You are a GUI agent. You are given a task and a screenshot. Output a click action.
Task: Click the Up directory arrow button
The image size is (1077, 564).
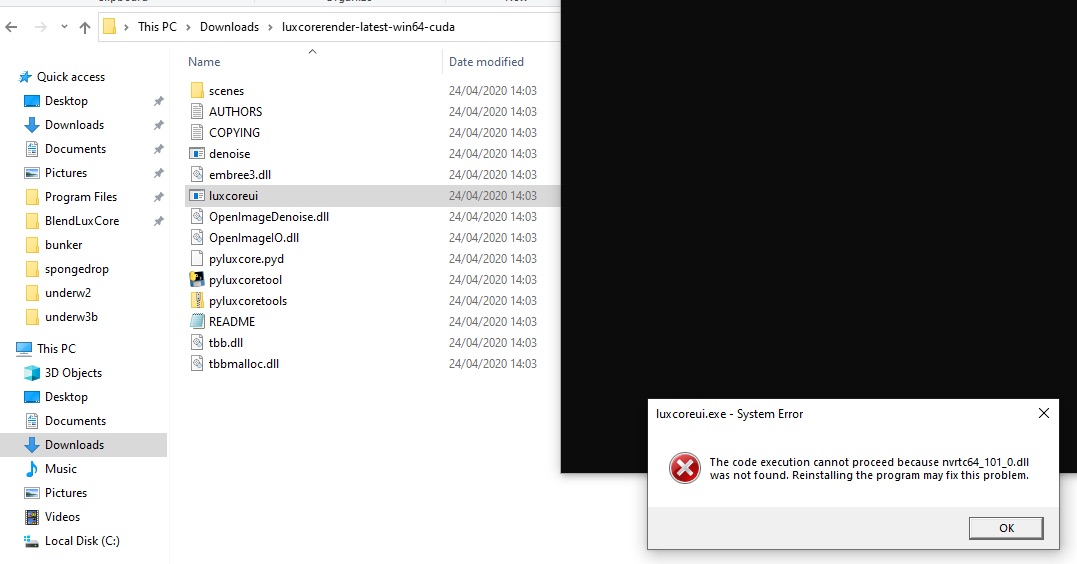[85, 27]
